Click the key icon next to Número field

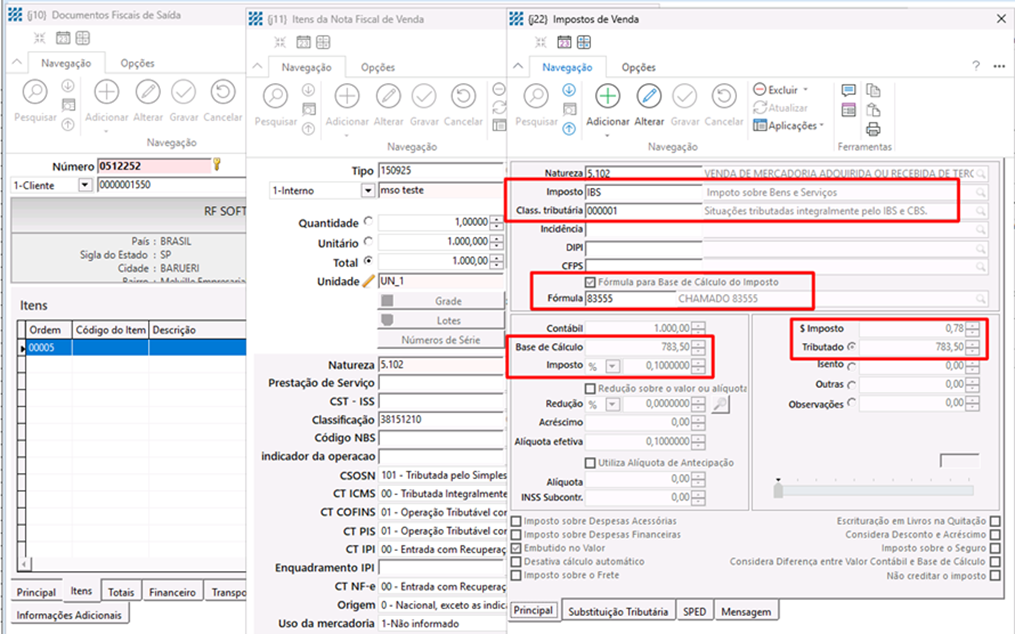click(x=216, y=165)
